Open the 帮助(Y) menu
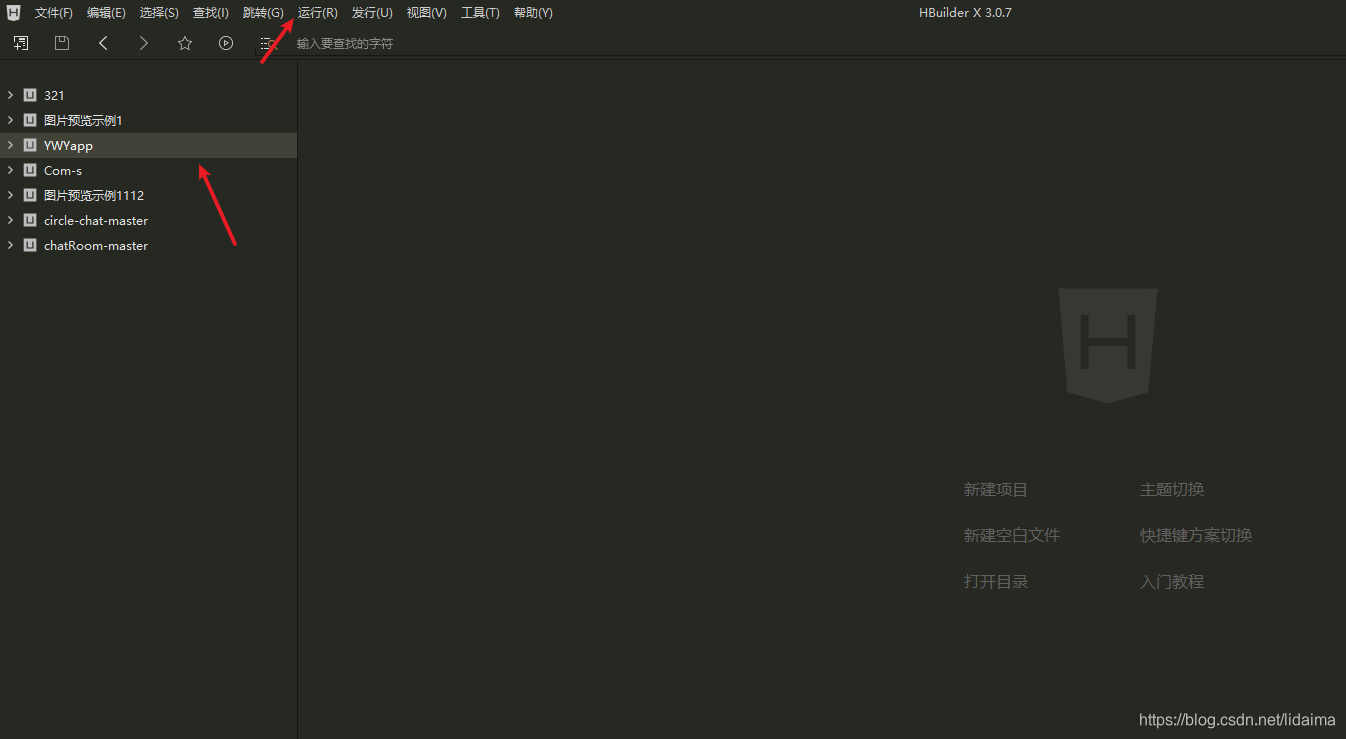 [533, 13]
